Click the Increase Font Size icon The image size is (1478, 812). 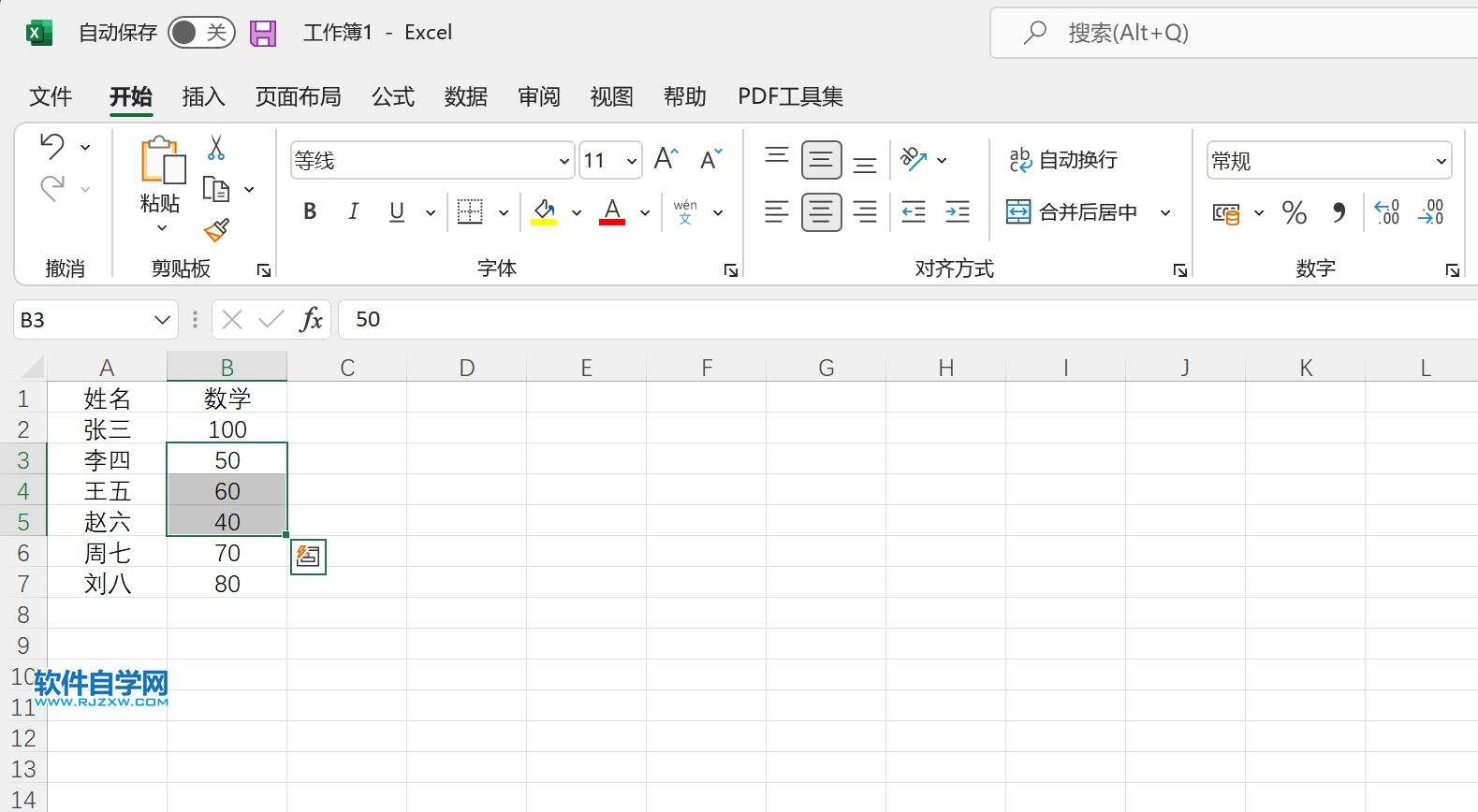click(x=666, y=159)
